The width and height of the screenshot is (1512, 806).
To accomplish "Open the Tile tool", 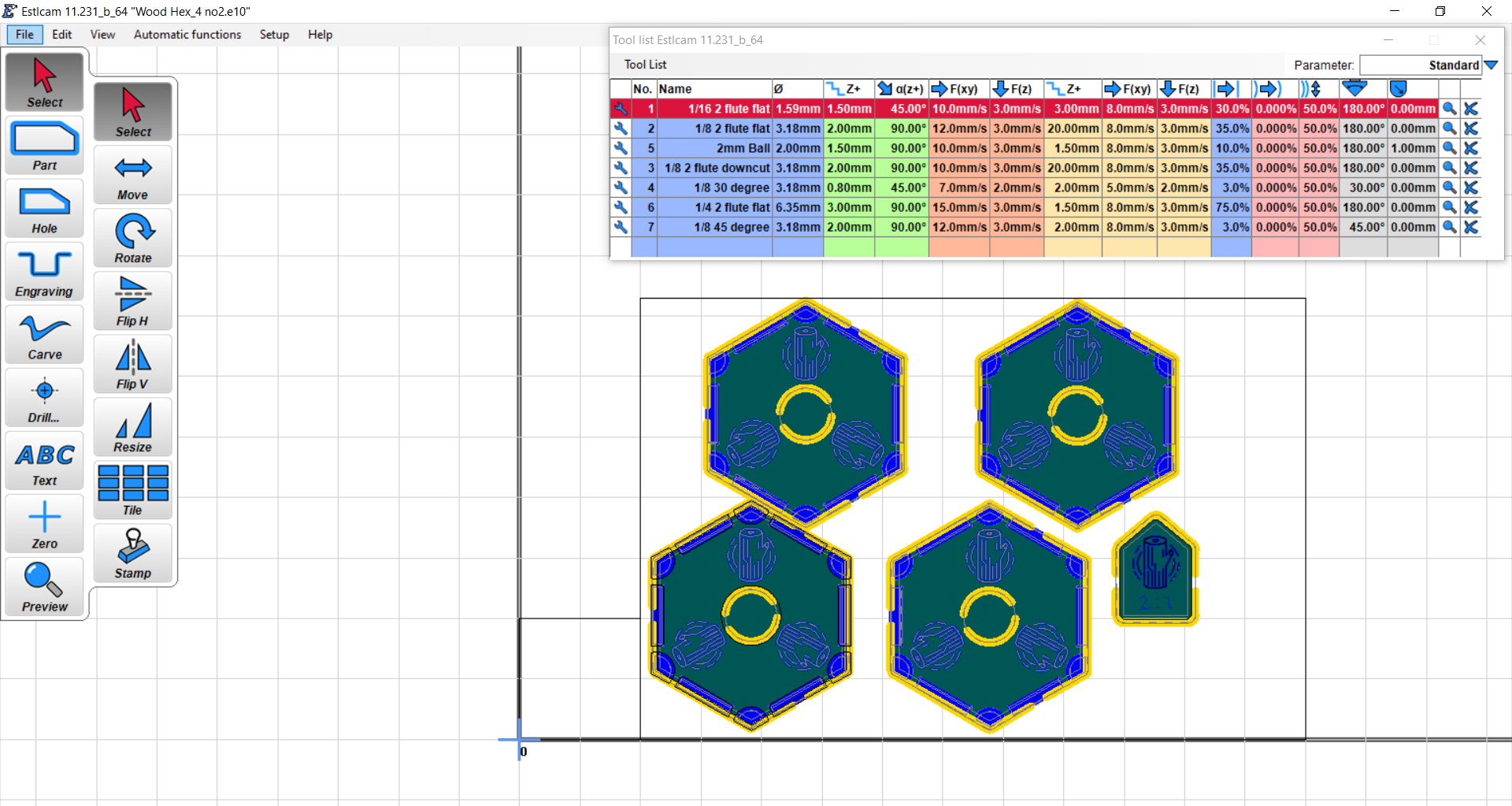I will point(133,490).
